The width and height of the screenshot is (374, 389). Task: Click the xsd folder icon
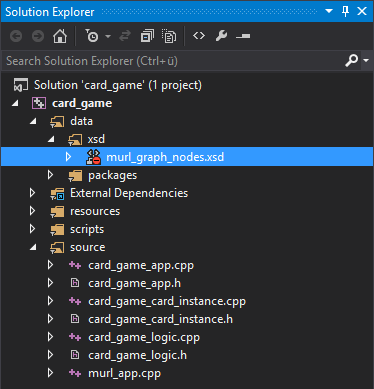tap(75, 140)
